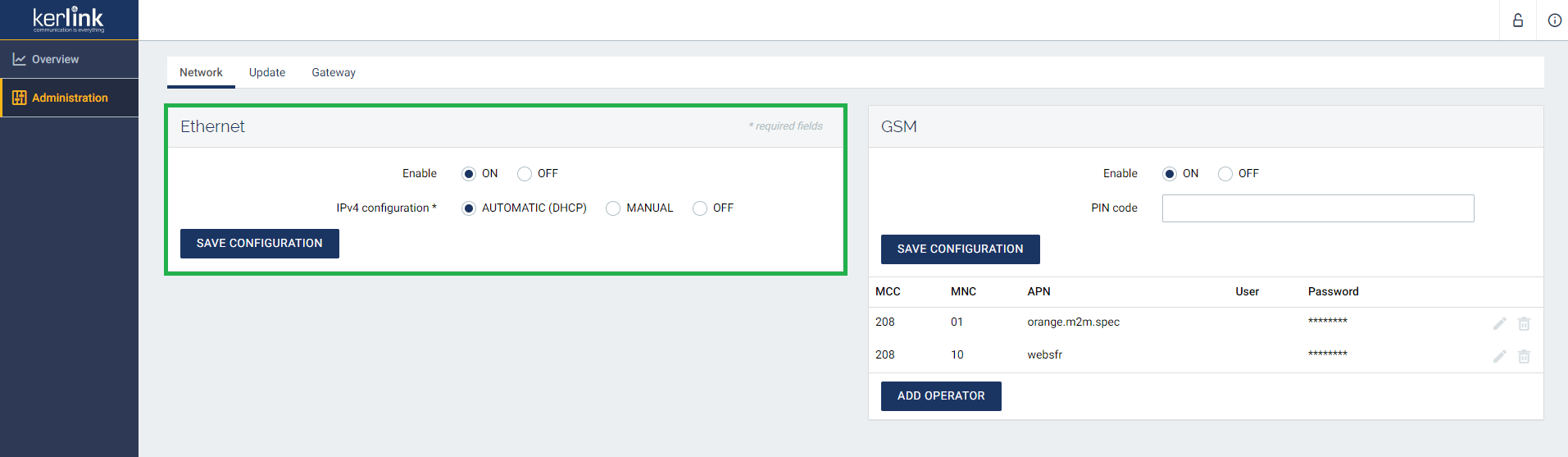Screen dimensions: 1568x457
Task: Save the GSM configuration
Action: pos(960,249)
